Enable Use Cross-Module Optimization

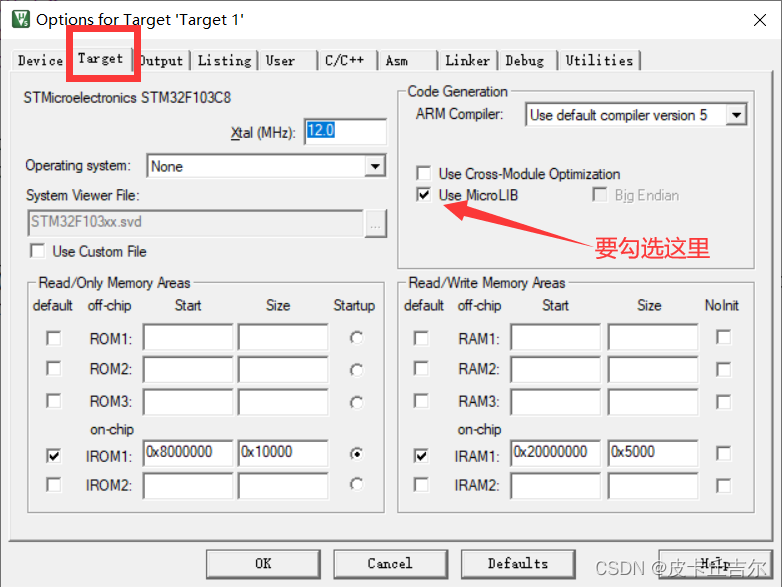click(423, 174)
